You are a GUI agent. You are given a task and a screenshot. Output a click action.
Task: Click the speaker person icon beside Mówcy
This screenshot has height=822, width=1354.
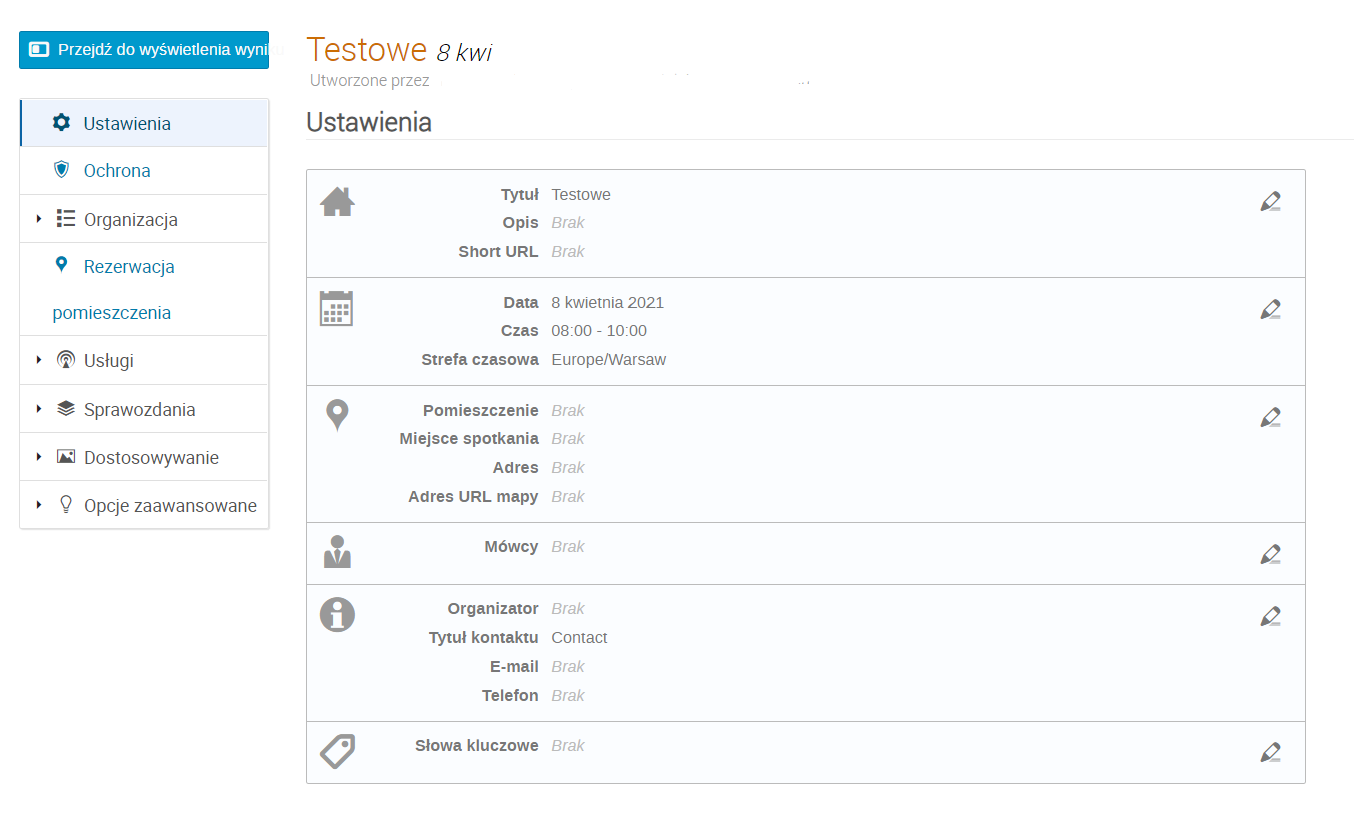point(337,552)
